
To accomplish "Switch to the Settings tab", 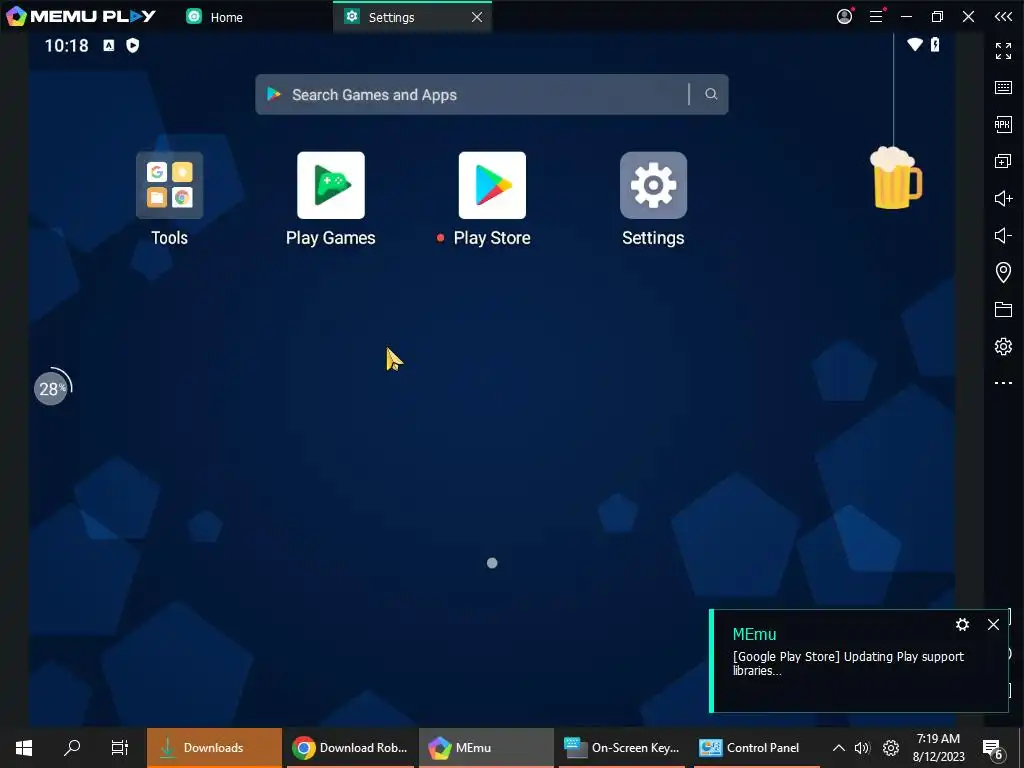I will pos(413,17).
